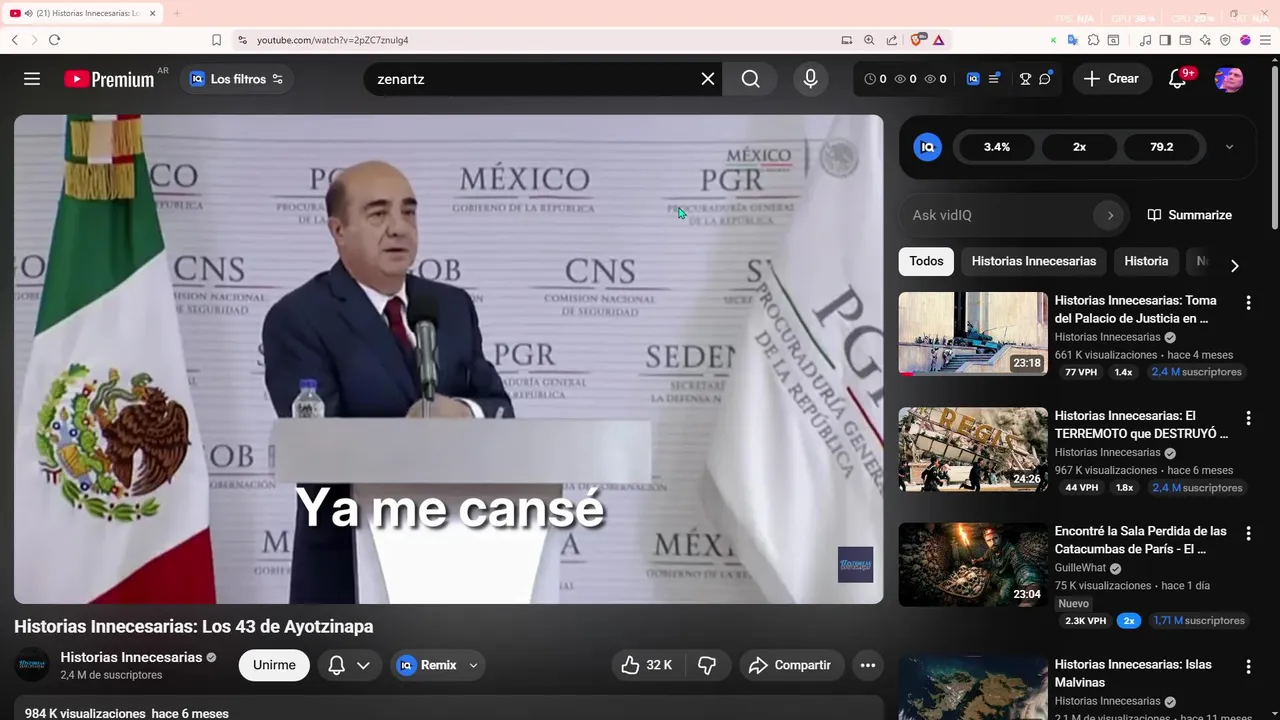Image resolution: width=1280 pixels, height=720 pixels.
Task: Open the Catacumbas de París video thumbnail
Action: pyautogui.click(x=973, y=565)
